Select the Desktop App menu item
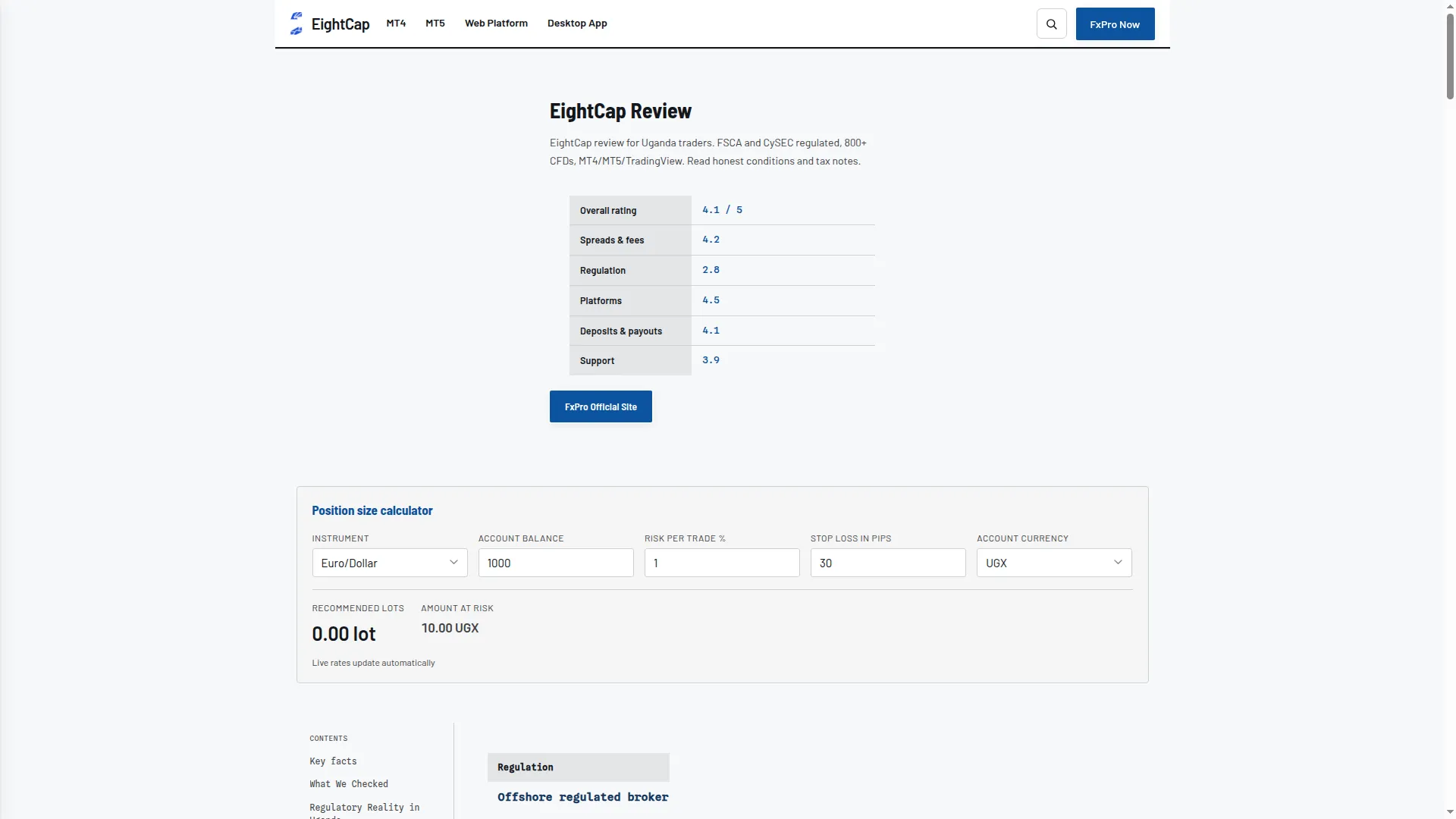Screen dimensions: 1456x819 [577, 24]
